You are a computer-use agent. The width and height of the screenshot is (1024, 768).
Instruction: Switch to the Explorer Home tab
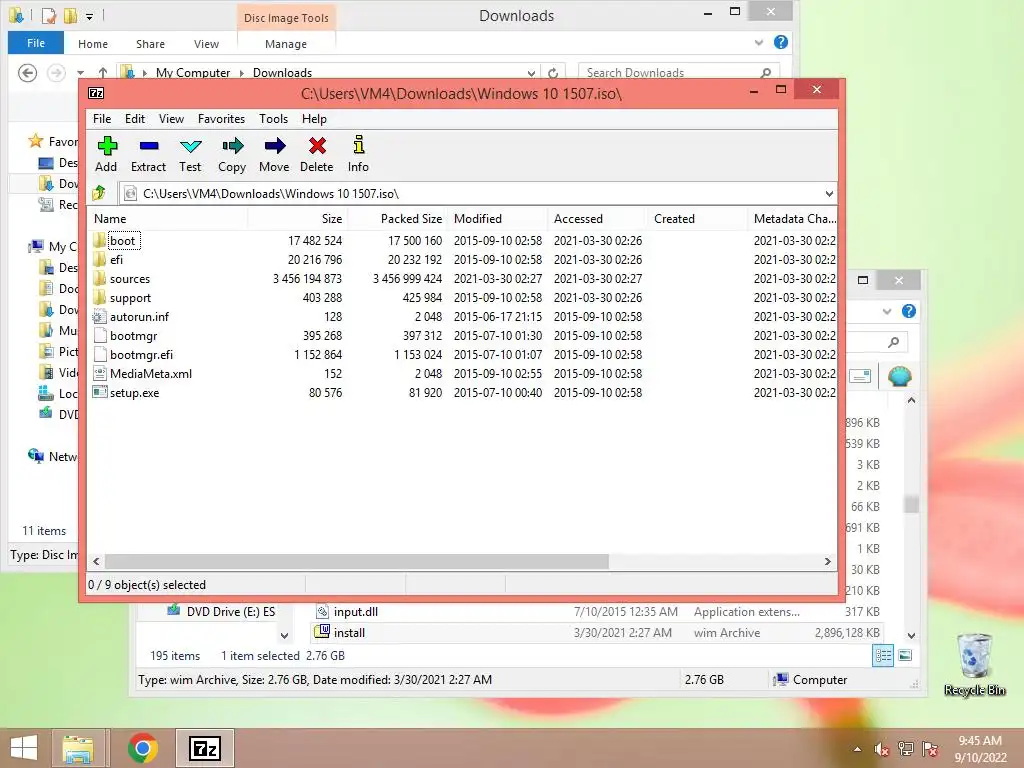click(x=93, y=44)
